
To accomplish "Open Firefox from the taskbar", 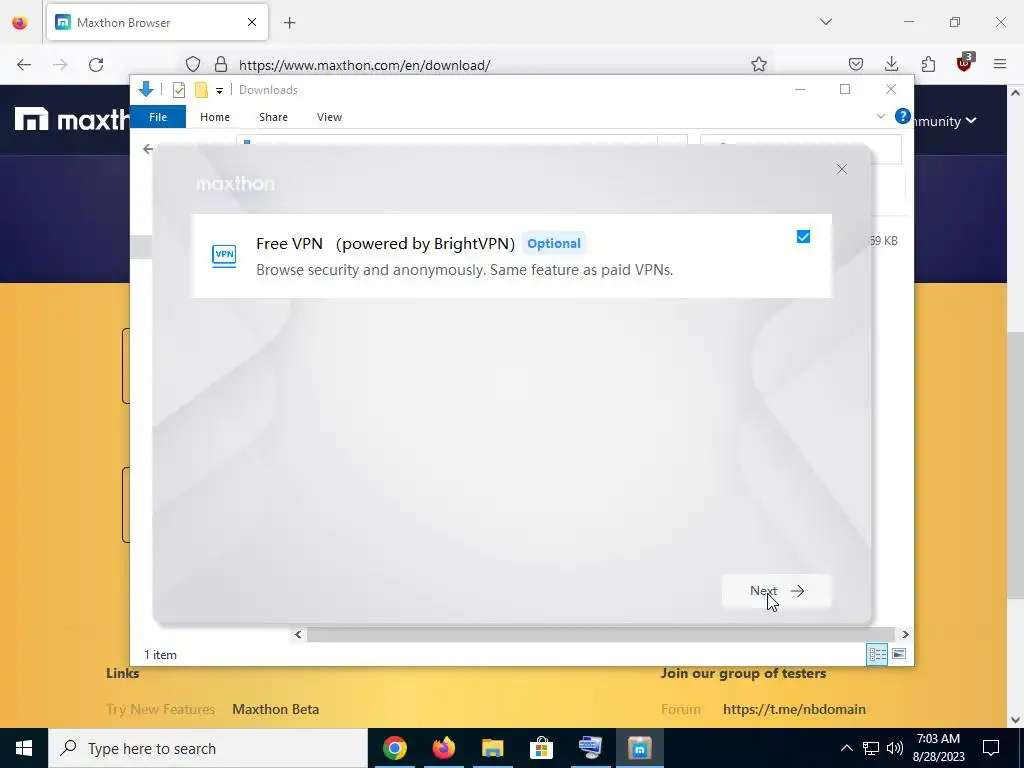I will coord(444,748).
